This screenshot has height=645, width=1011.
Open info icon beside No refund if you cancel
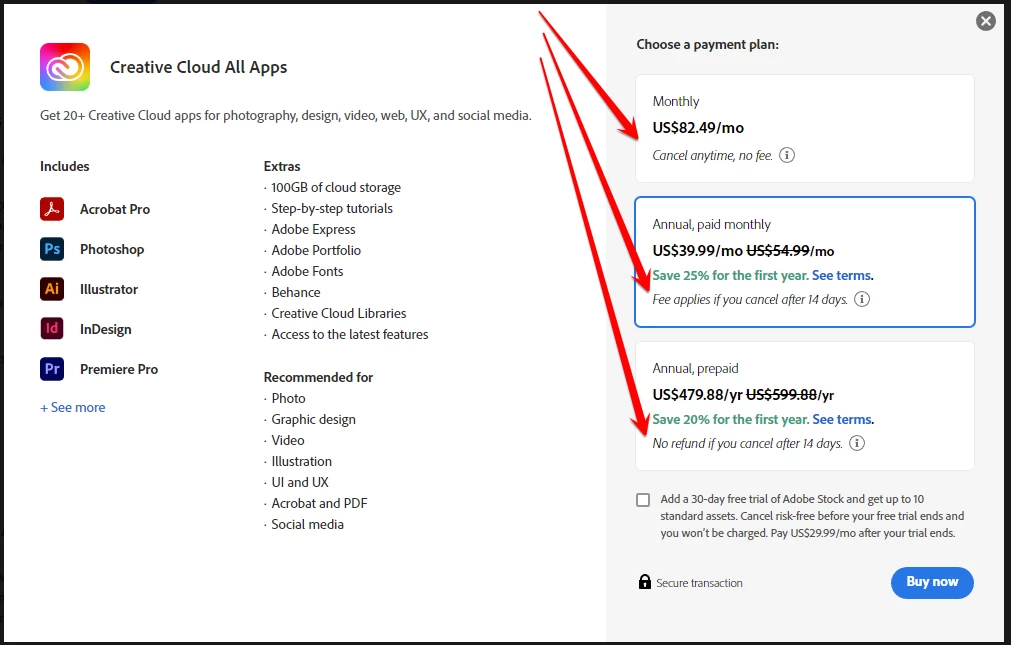pos(857,443)
